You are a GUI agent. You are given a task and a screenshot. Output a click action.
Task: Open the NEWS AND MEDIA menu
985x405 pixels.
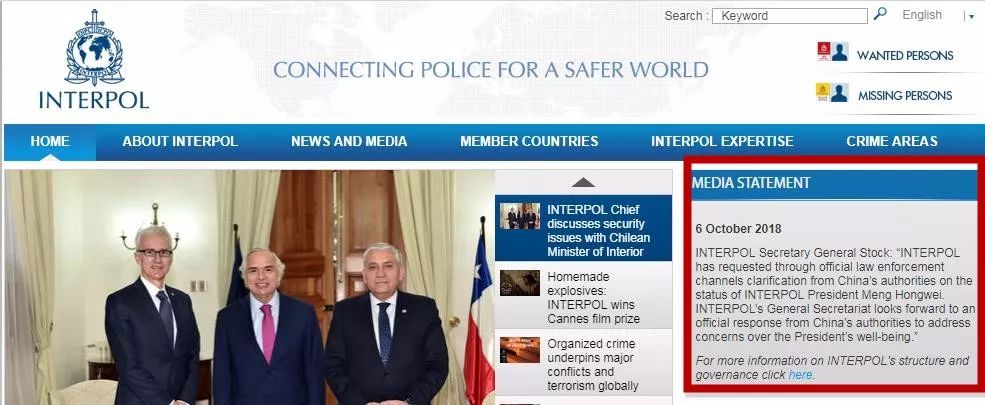pos(349,141)
